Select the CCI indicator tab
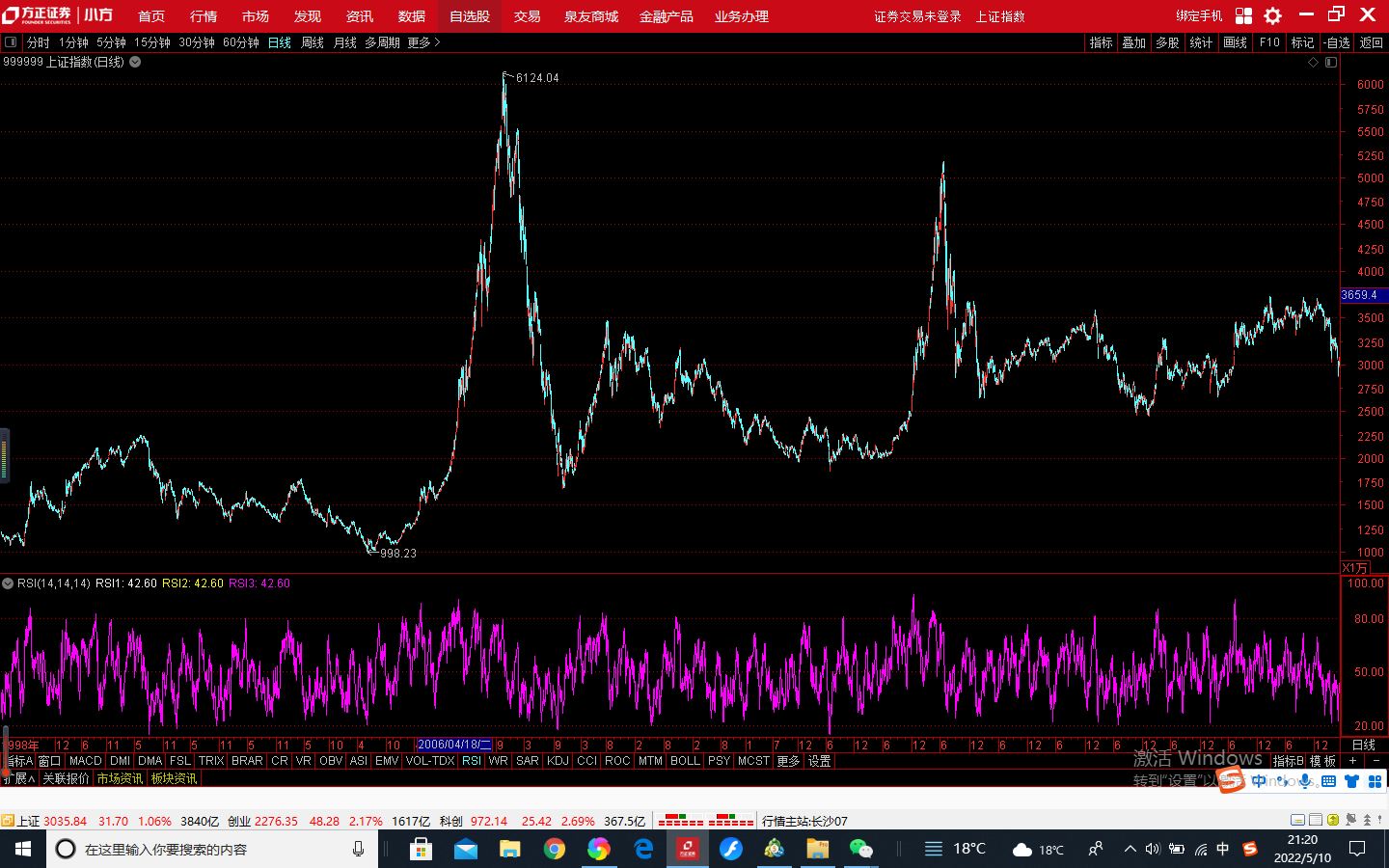Image resolution: width=1389 pixels, height=868 pixels. point(586,761)
